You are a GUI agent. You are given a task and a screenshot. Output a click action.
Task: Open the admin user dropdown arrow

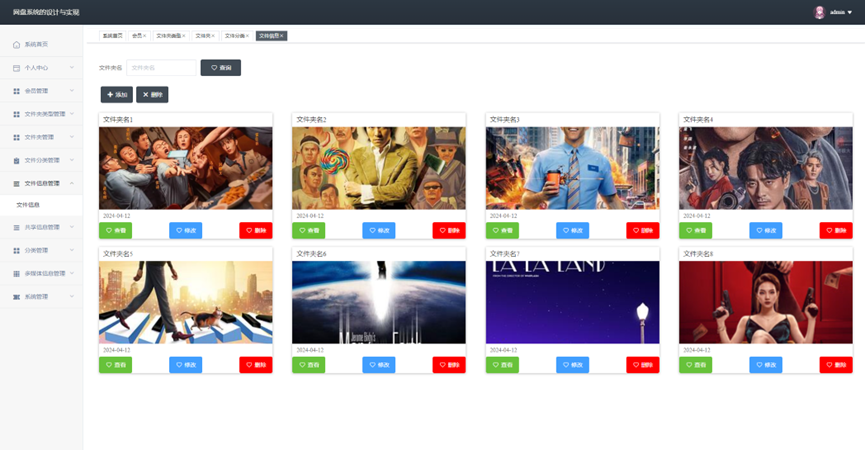[850, 12]
